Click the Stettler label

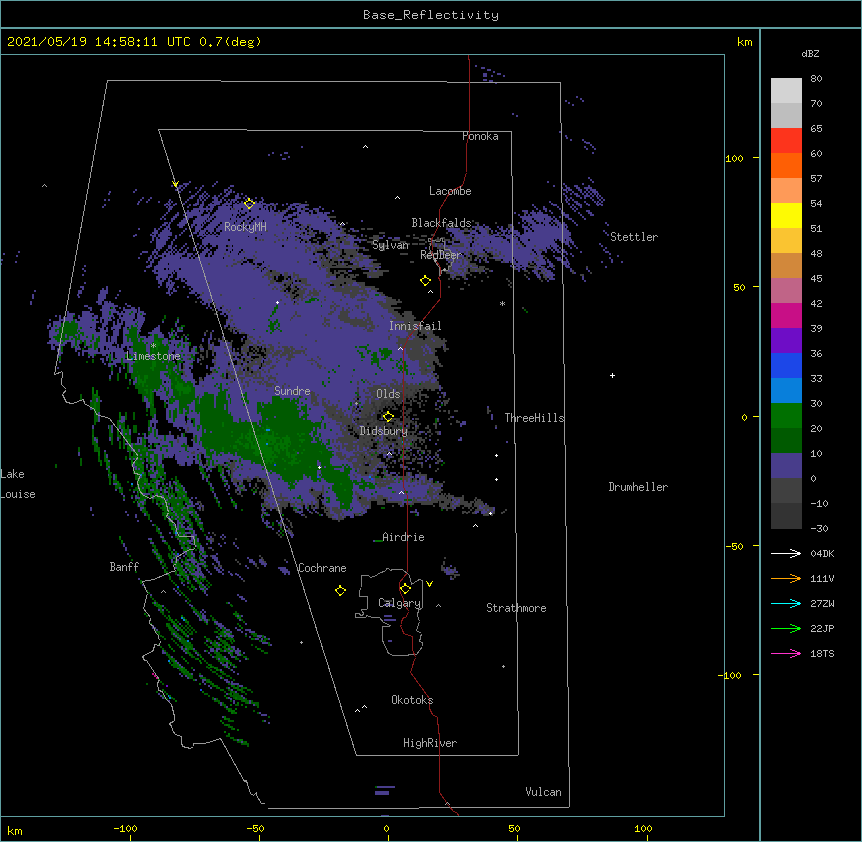pyautogui.click(x=634, y=237)
